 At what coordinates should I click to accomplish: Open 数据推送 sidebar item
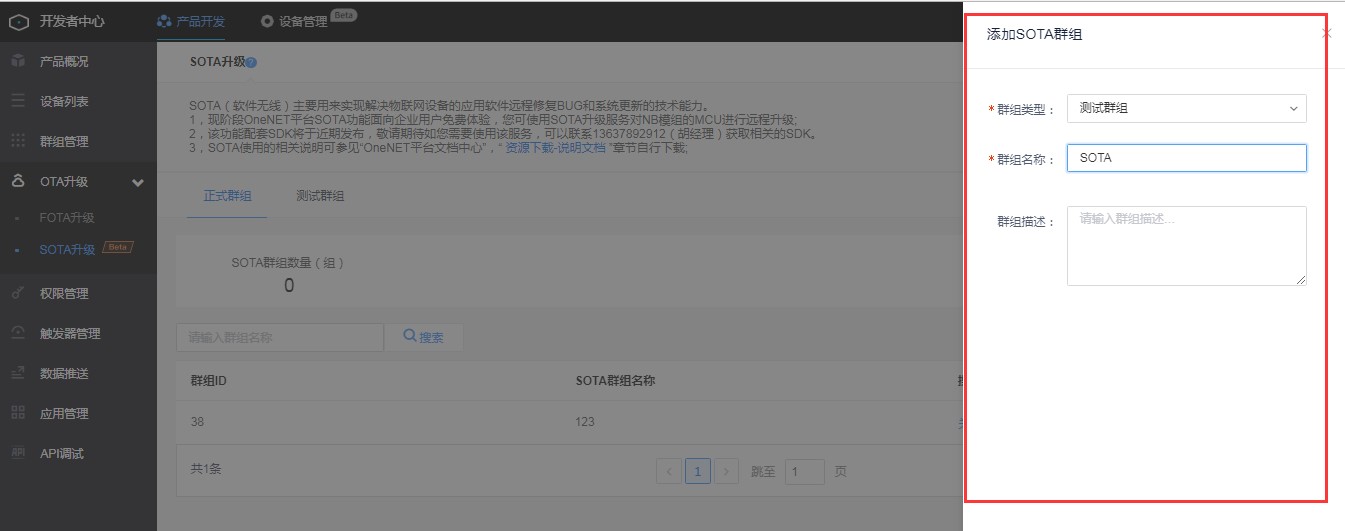(x=64, y=373)
